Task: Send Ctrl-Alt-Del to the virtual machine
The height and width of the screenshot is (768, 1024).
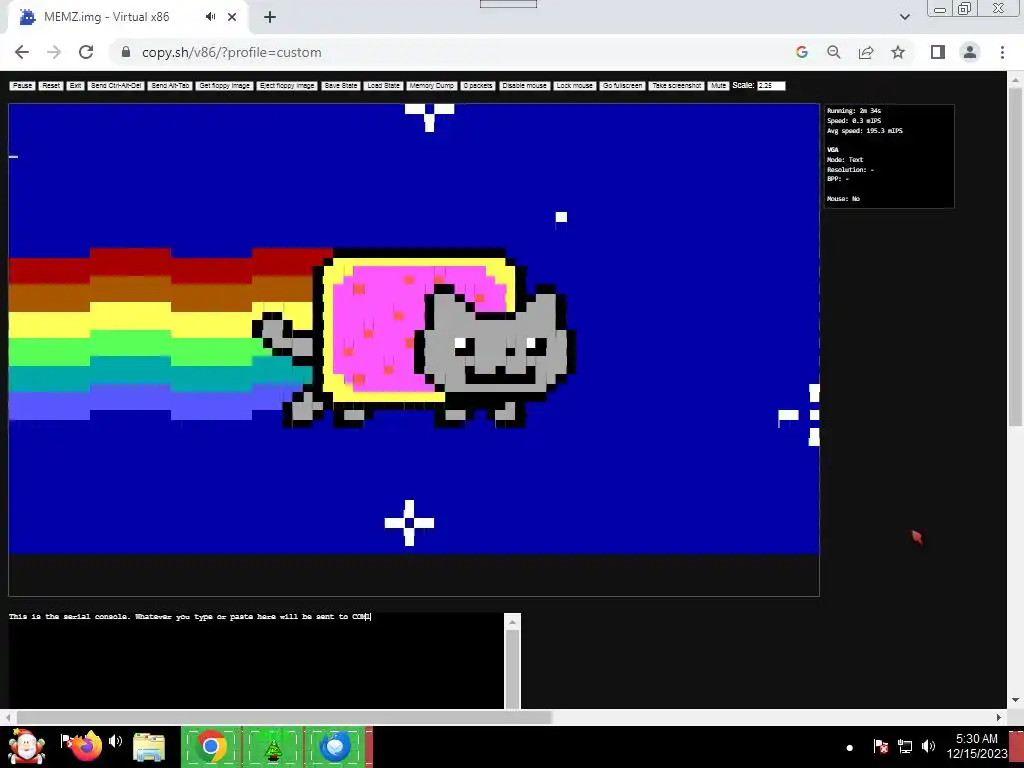Action: (x=116, y=86)
